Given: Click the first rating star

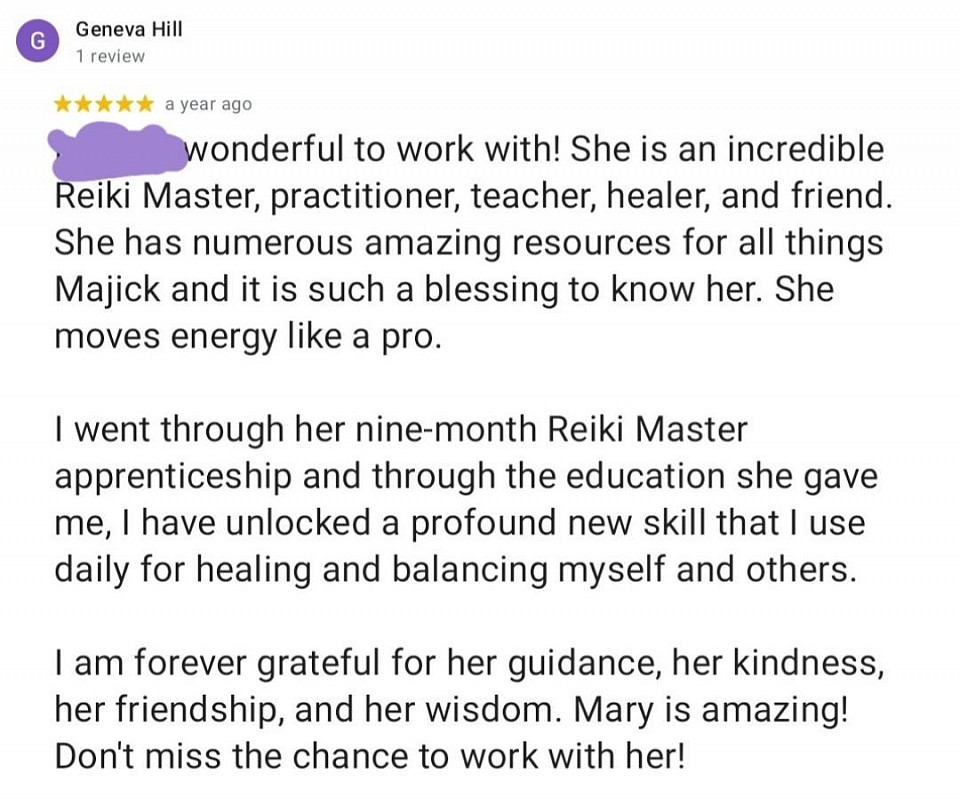Looking at the screenshot, I should point(62,104).
